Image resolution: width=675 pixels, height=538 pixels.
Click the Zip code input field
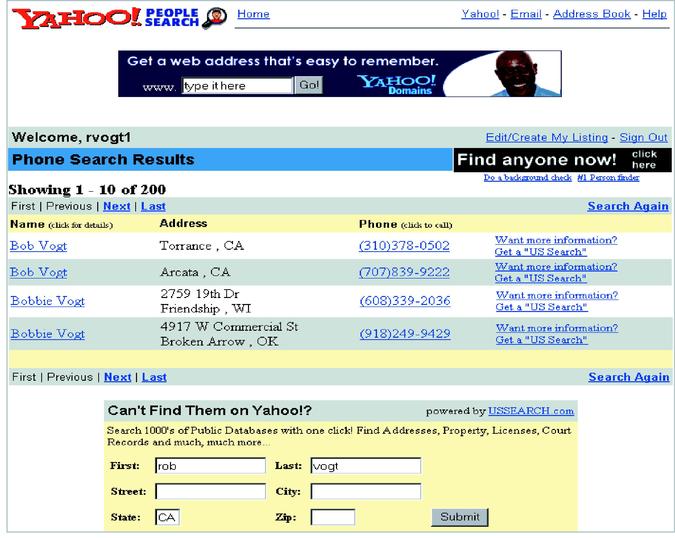pos(333,517)
